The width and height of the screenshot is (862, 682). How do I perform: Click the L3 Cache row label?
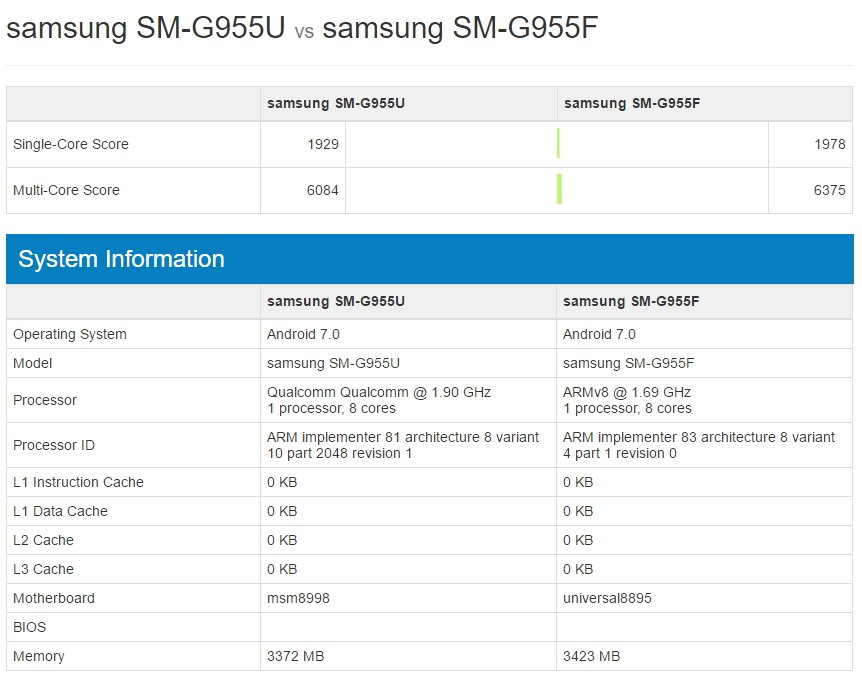(x=42, y=569)
